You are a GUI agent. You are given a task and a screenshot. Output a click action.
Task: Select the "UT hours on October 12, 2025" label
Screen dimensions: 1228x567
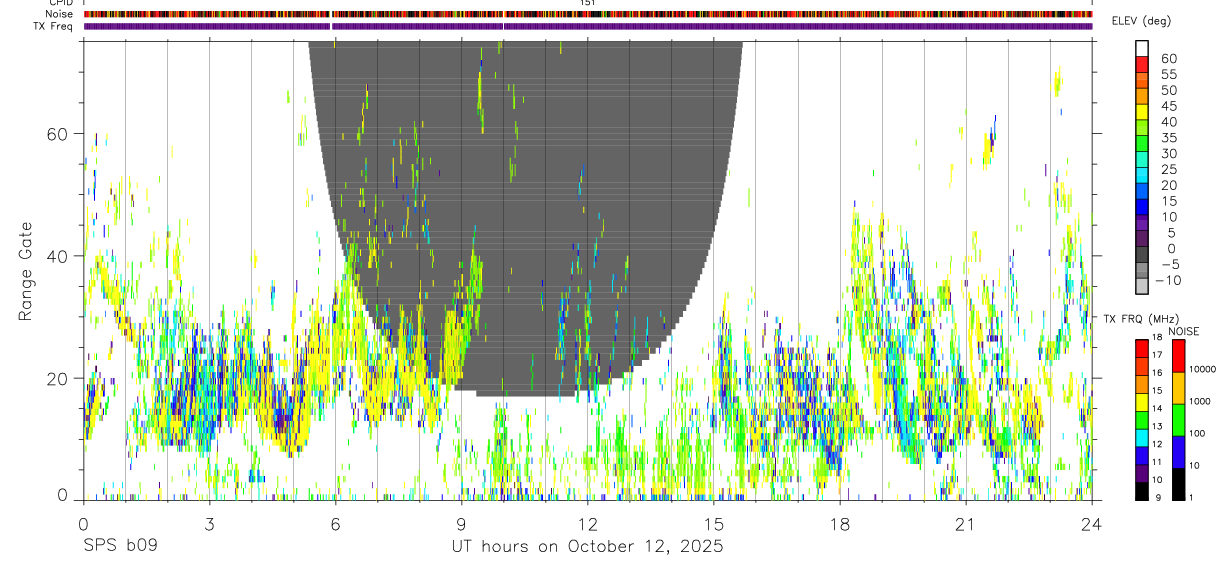(x=587, y=547)
